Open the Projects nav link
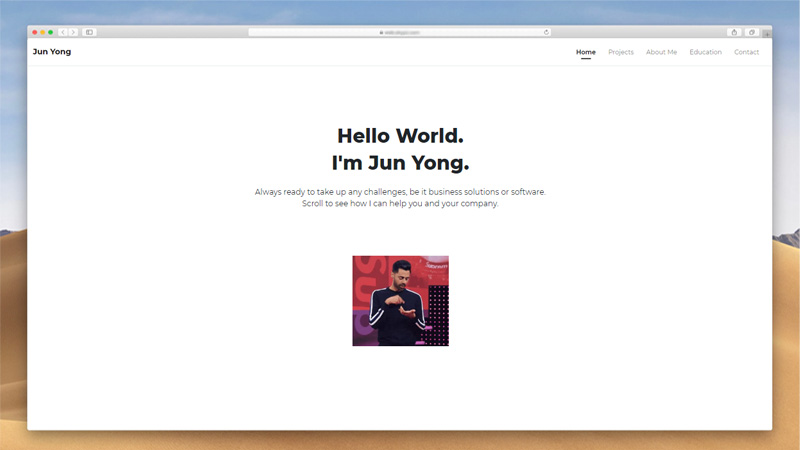 [x=621, y=52]
